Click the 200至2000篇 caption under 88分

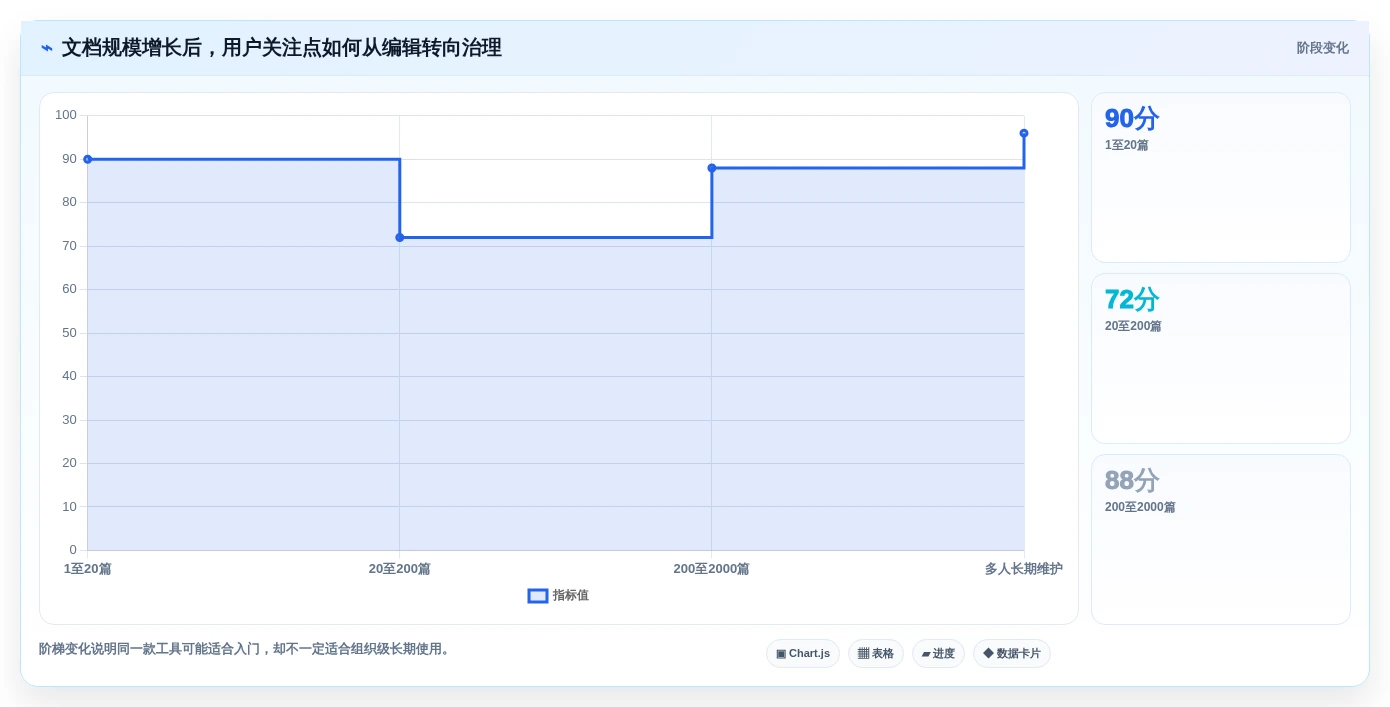pos(1140,507)
